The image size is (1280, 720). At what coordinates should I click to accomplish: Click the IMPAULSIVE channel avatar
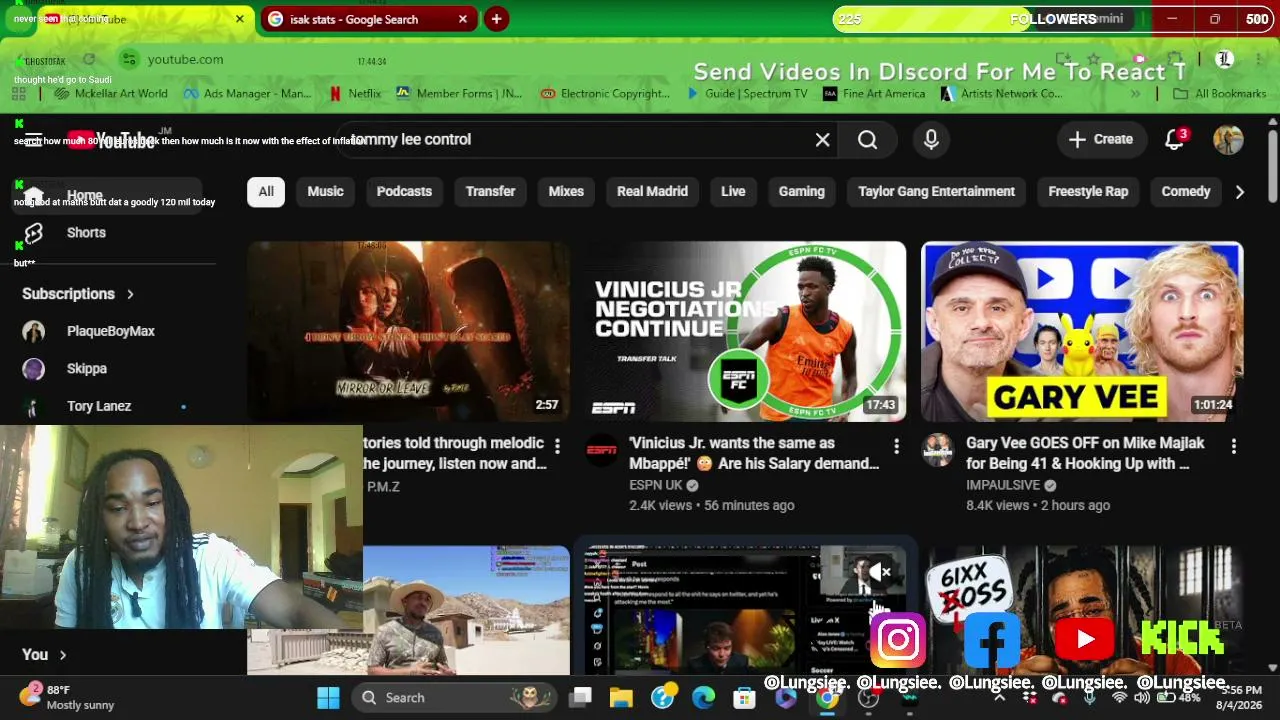click(938, 451)
